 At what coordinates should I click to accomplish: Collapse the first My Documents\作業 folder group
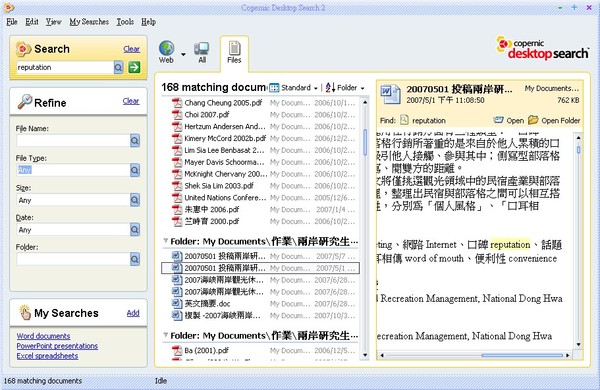click(166, 241)
